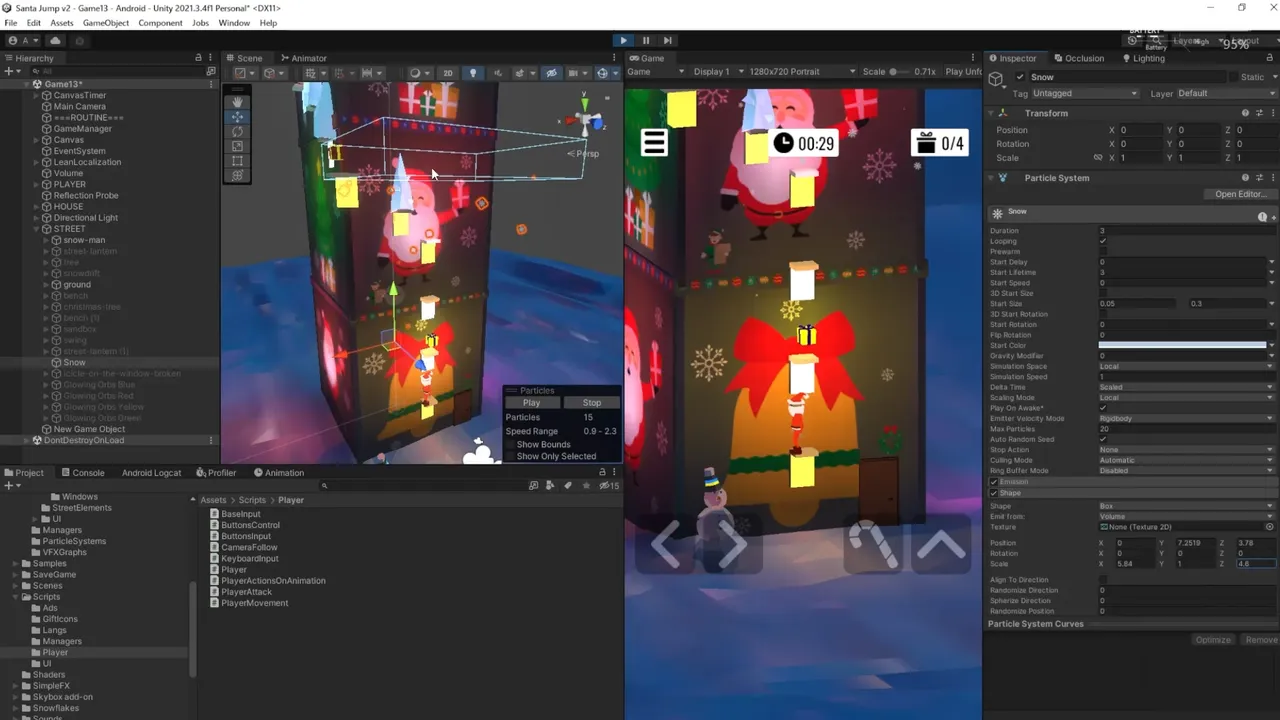Toggle 2D mode in Scene toolbar
1280x720 pixels.
(x=447, y=73)
